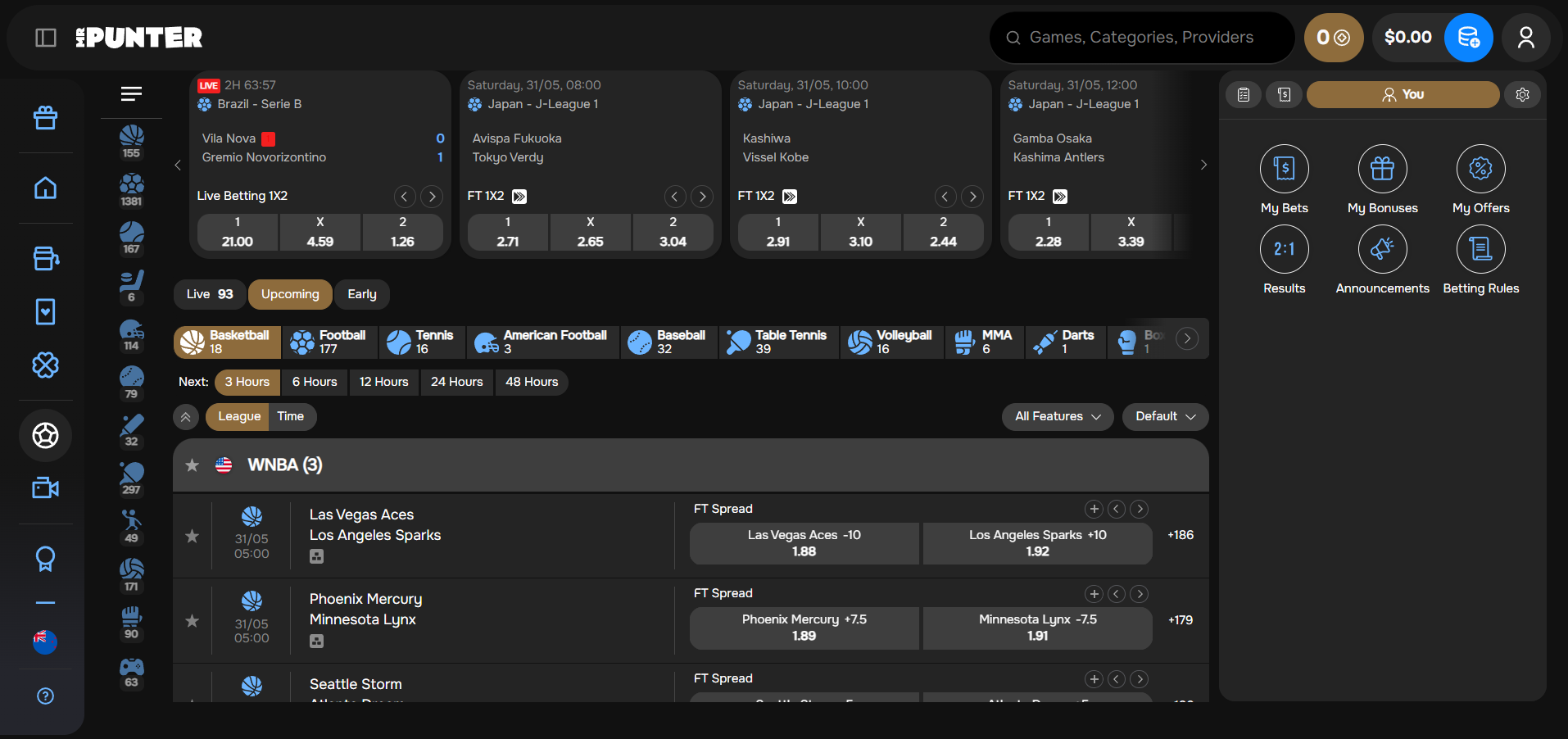Open My Offers percent icon
The image size is (1568, 739).
[1480, 169]
